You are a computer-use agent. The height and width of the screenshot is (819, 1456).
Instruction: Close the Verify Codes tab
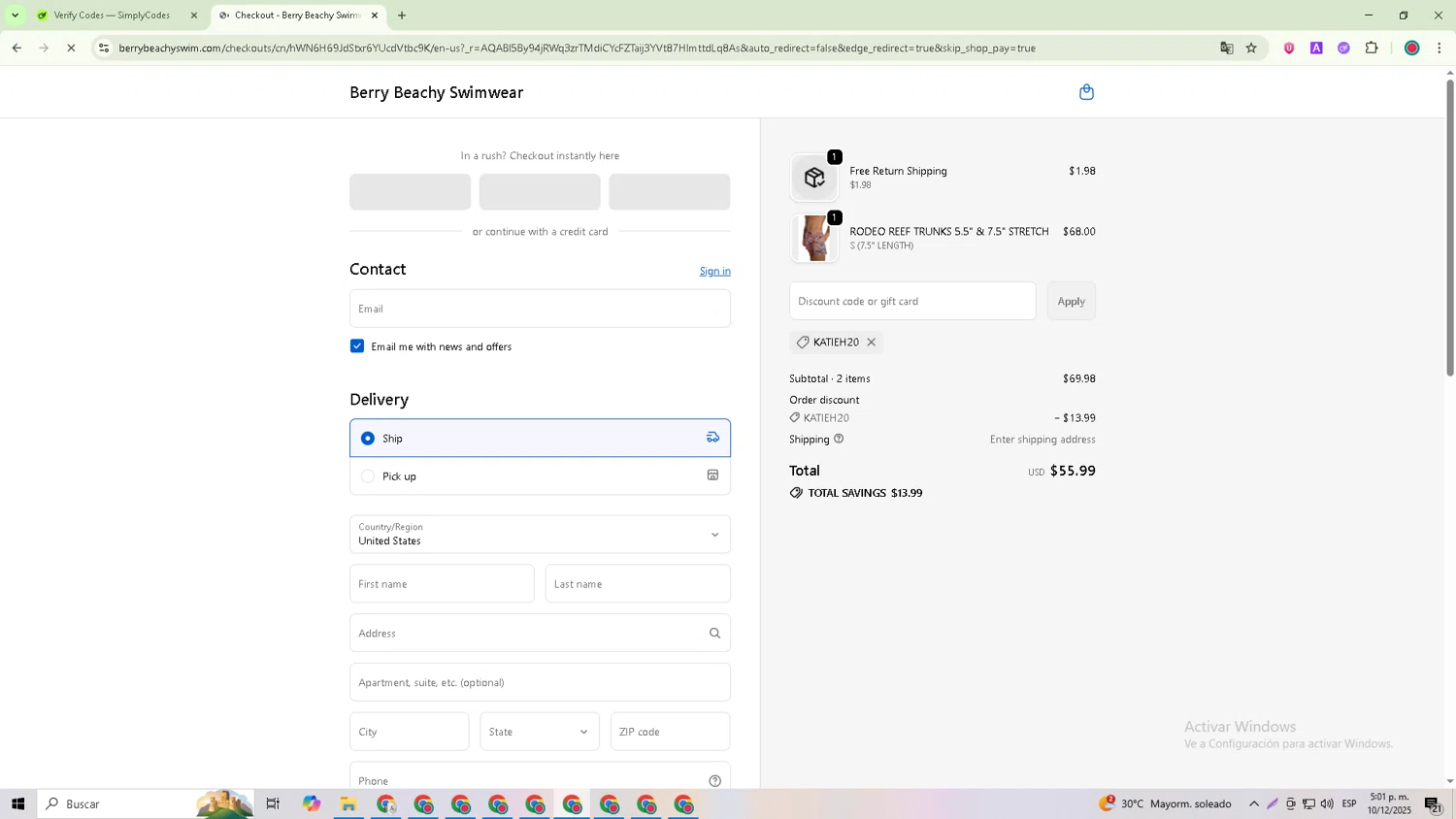click(194, 16)
